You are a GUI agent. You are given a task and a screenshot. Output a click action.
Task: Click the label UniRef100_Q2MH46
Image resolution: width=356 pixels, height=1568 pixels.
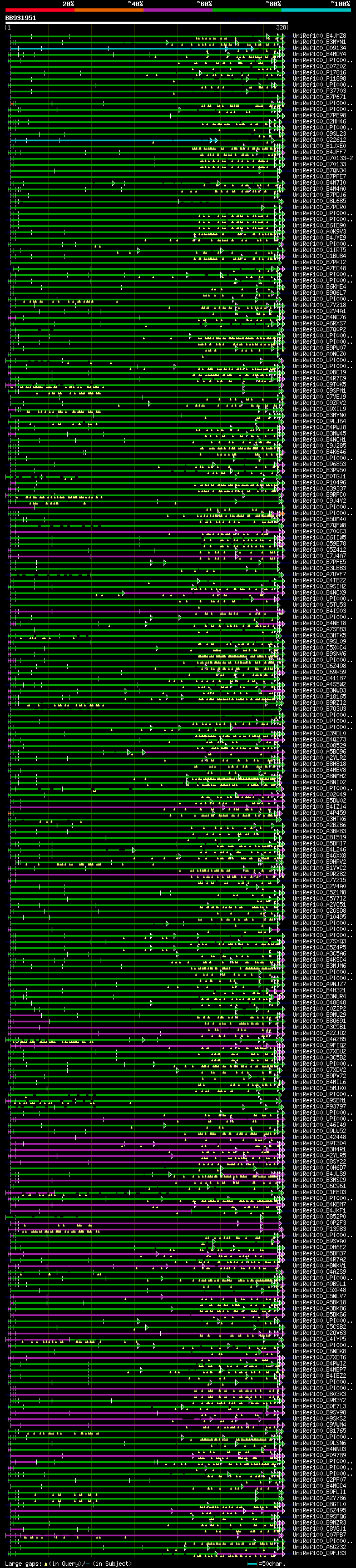pos(319,121)
